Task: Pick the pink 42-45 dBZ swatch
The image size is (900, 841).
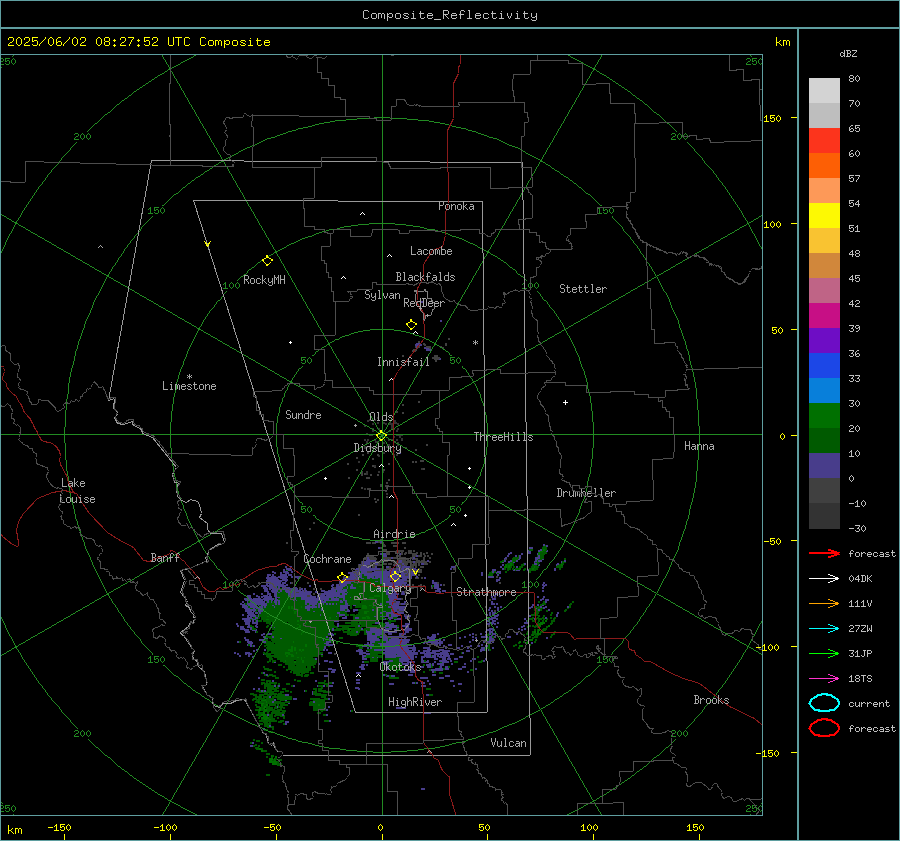Action: [x=824, y=291]
